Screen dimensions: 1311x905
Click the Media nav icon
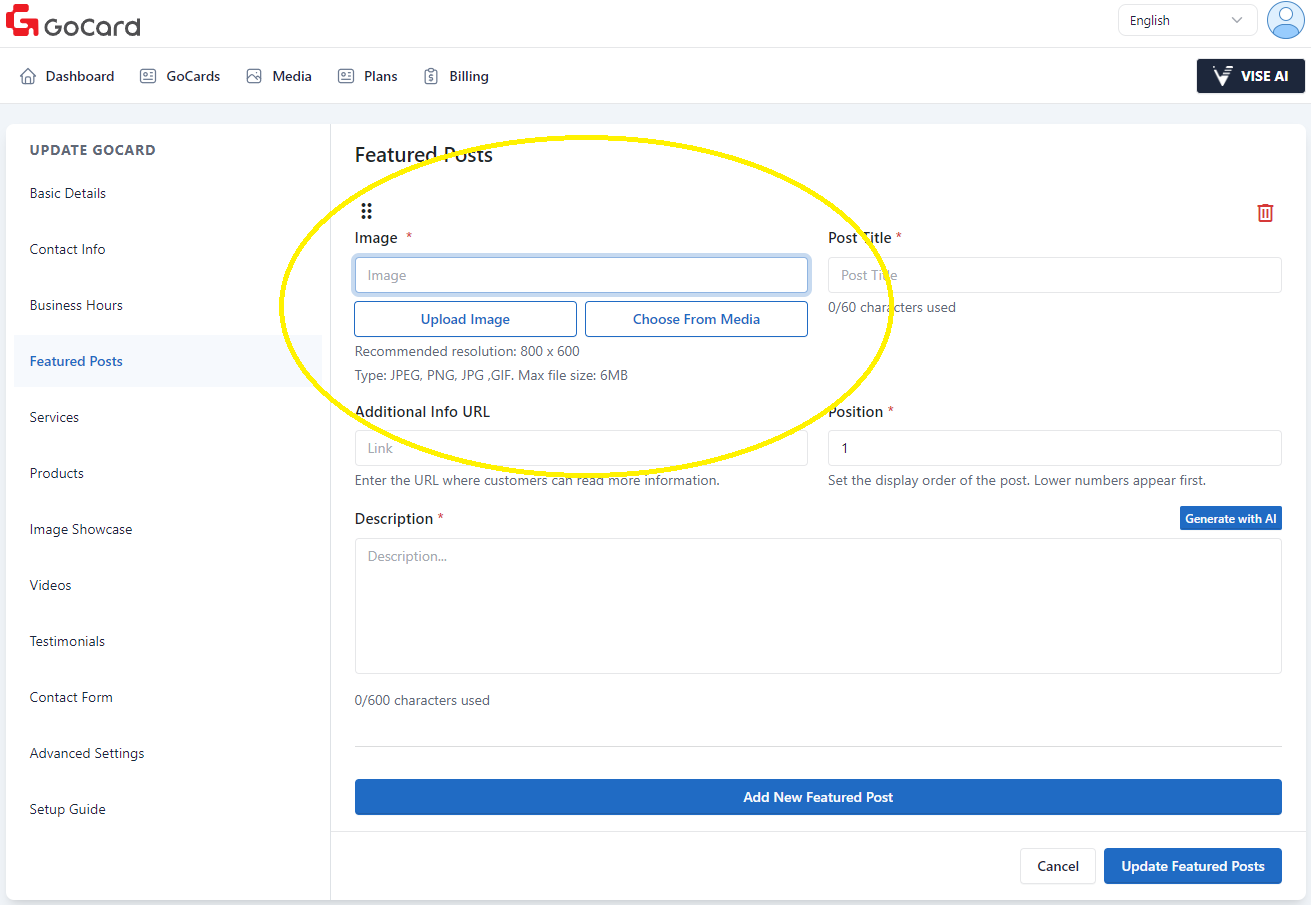(254, 76)
